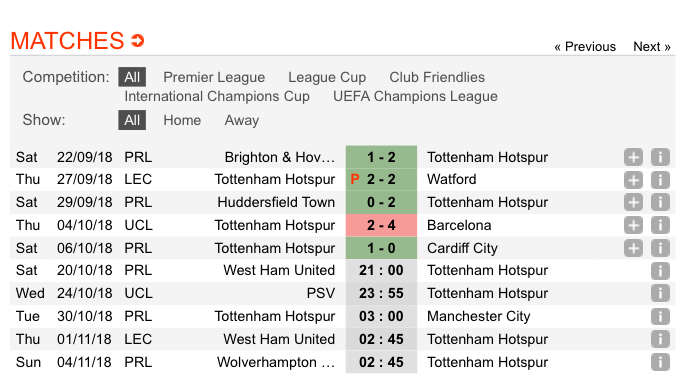683x379 pixels.
Task: Go to Previous matches page
Action: coord(585,47)
